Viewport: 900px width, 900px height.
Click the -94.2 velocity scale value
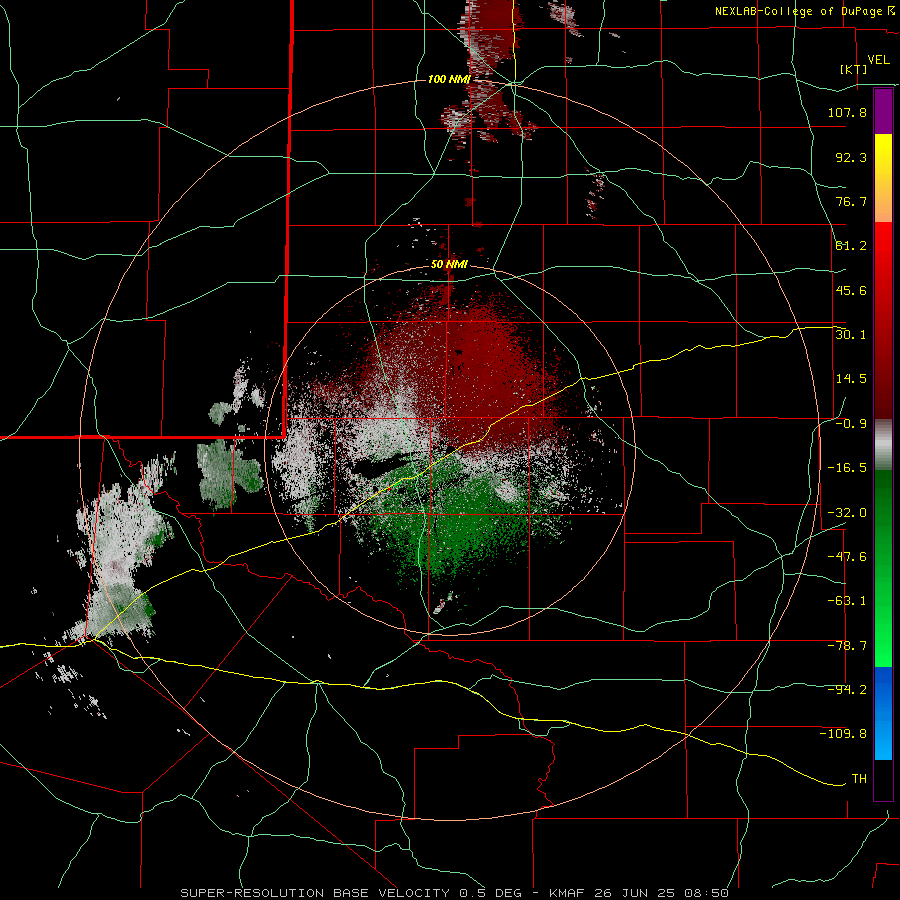(x=847, y=690)
